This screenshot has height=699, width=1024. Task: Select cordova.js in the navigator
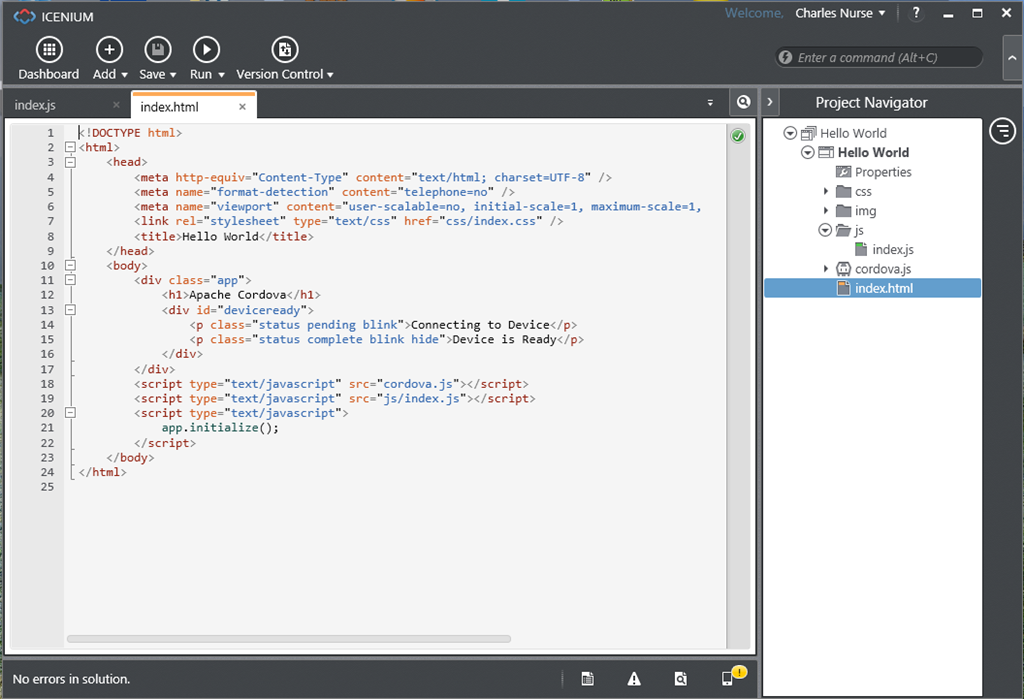click(x=883, y=268)
